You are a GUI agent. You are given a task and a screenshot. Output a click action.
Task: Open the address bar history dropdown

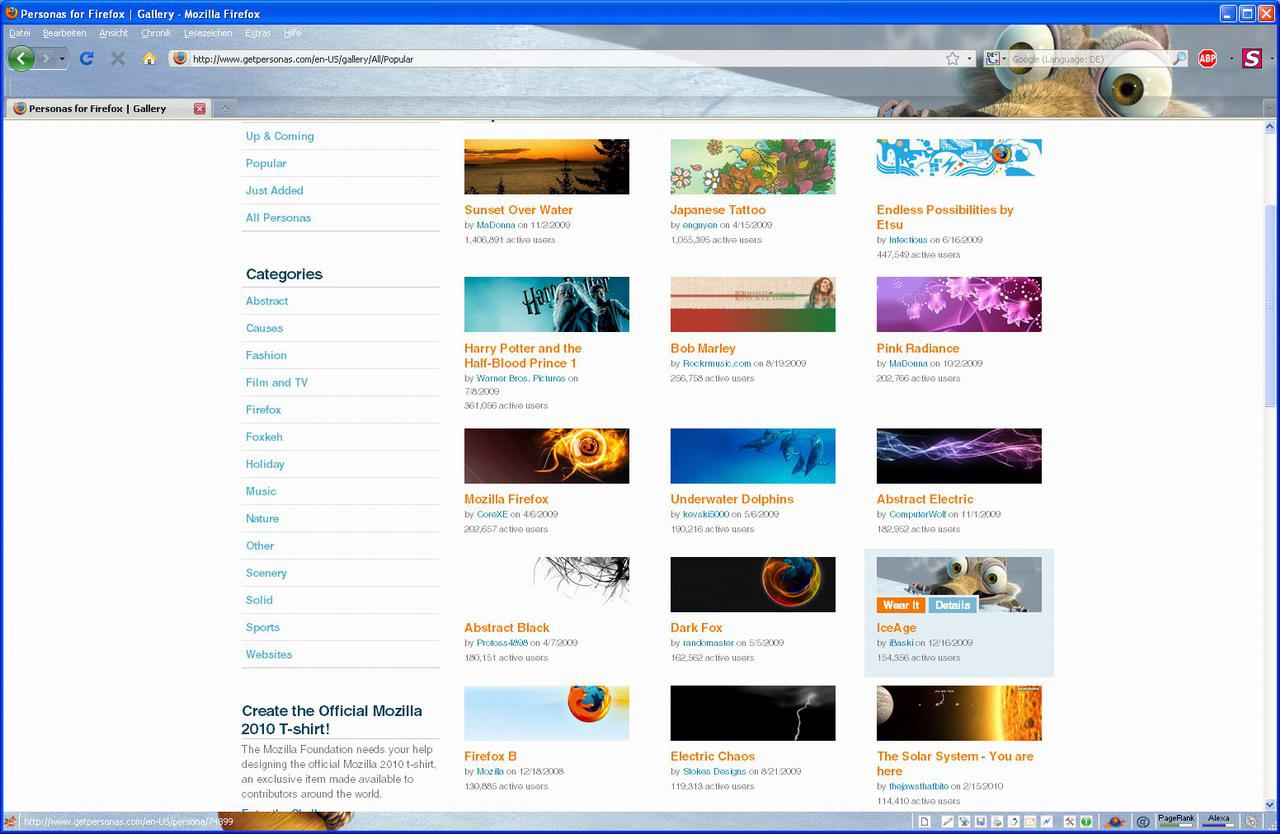point(969,59)
